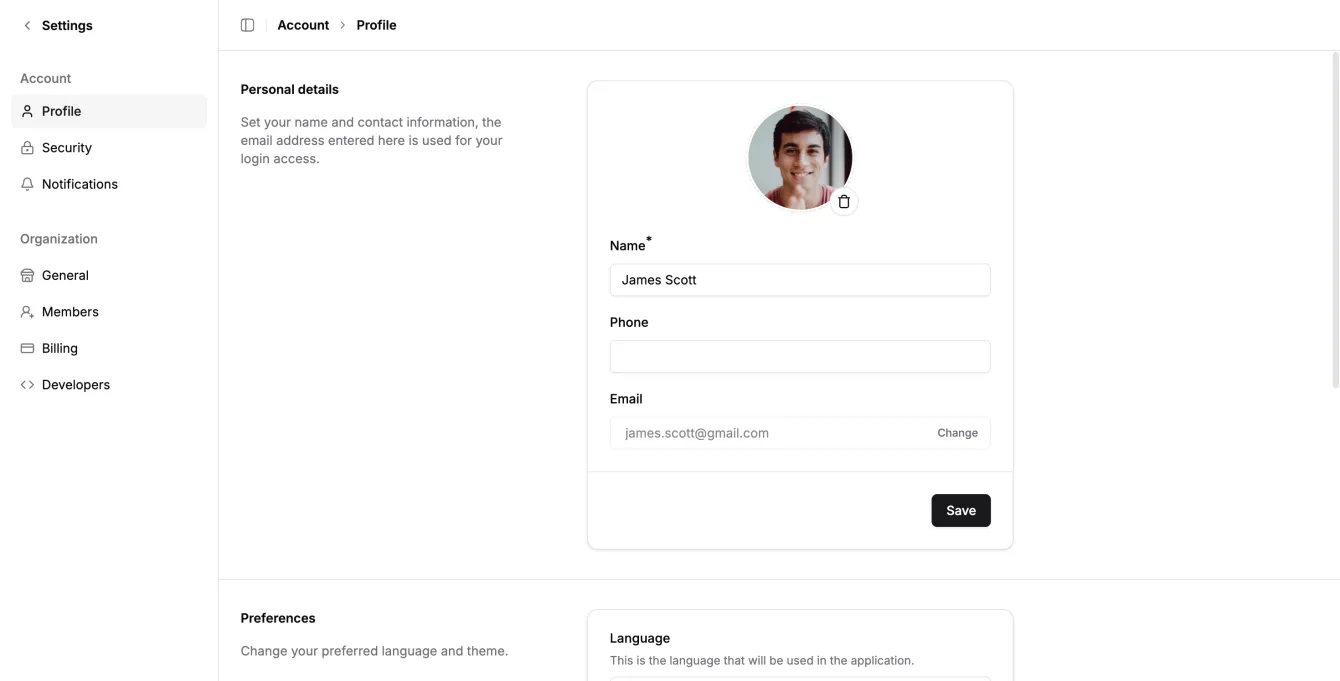This screenshot has height=681, width=1340.
Task: Navigate to Account in the breadcrumb
Action: click(302, 24)
